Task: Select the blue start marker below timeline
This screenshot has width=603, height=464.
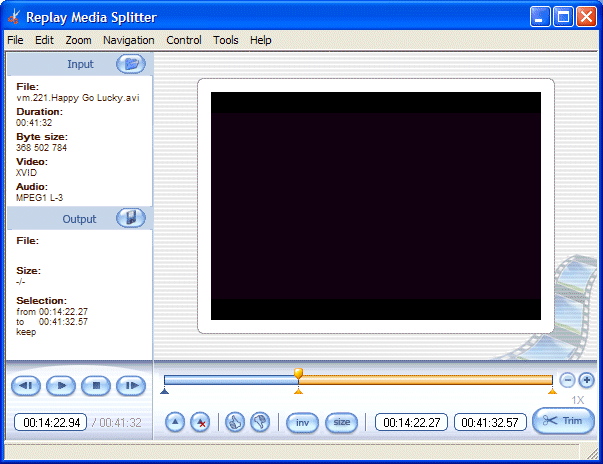Action: tap(165, 391)
